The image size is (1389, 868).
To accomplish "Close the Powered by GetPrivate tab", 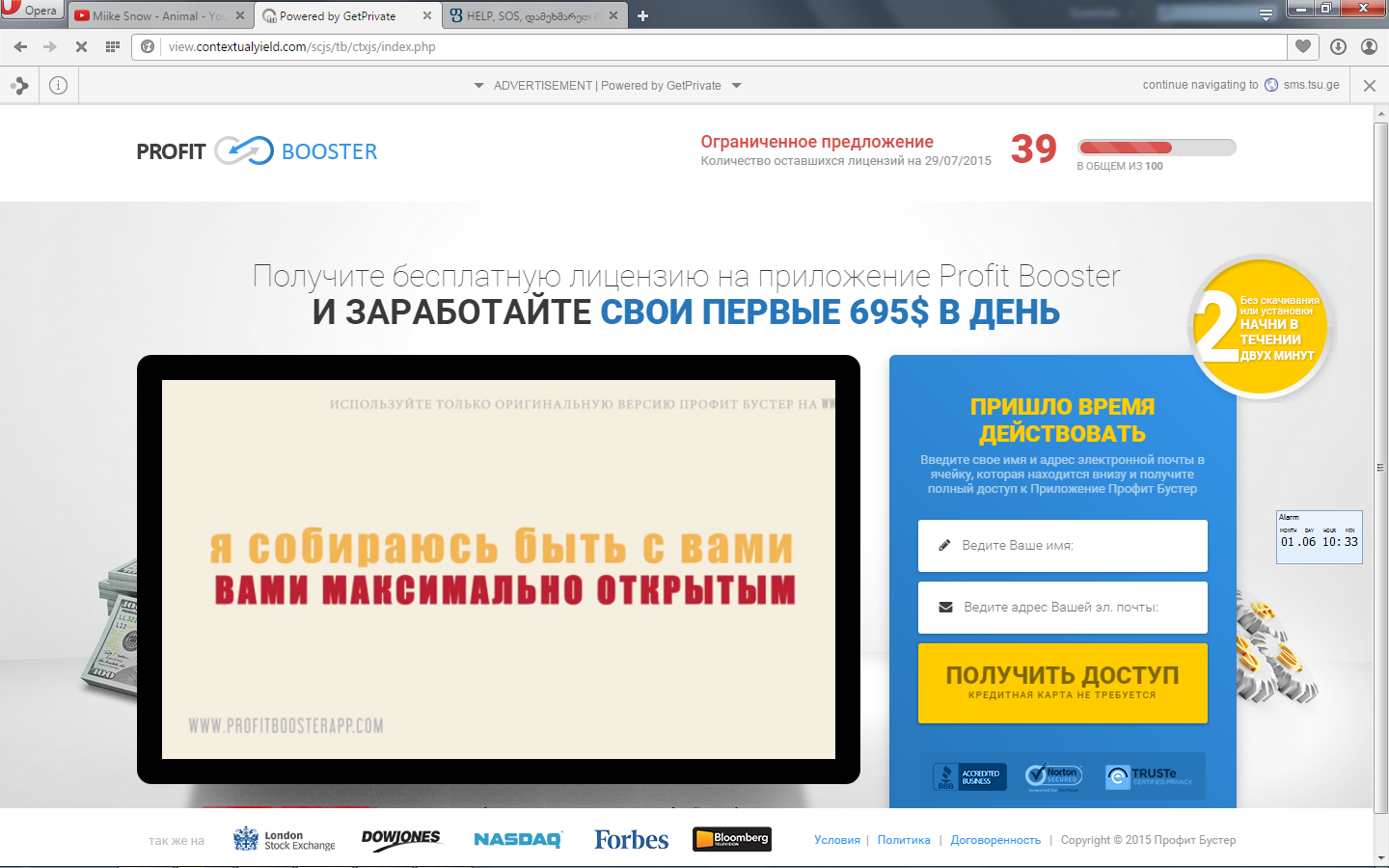I will (427, 15).
